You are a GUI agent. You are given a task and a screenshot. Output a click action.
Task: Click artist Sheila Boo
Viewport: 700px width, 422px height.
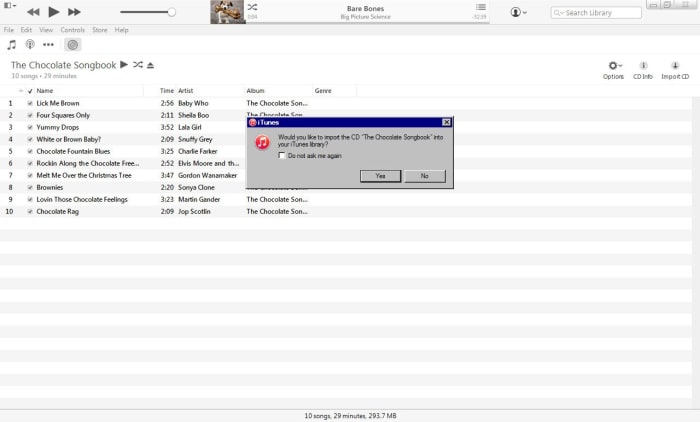point(194,115)
